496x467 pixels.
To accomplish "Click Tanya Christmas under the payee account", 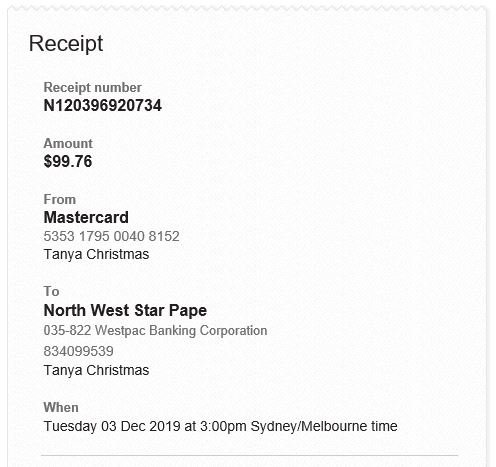I will coord(96,370).
